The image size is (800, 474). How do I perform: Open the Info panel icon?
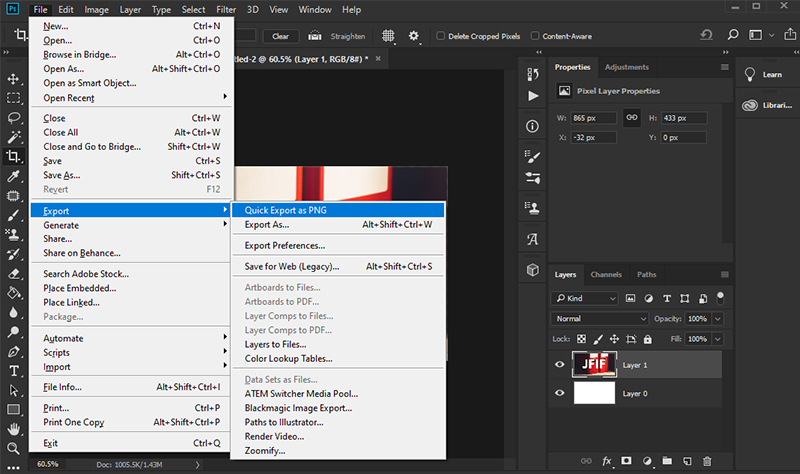click(532, 126)
